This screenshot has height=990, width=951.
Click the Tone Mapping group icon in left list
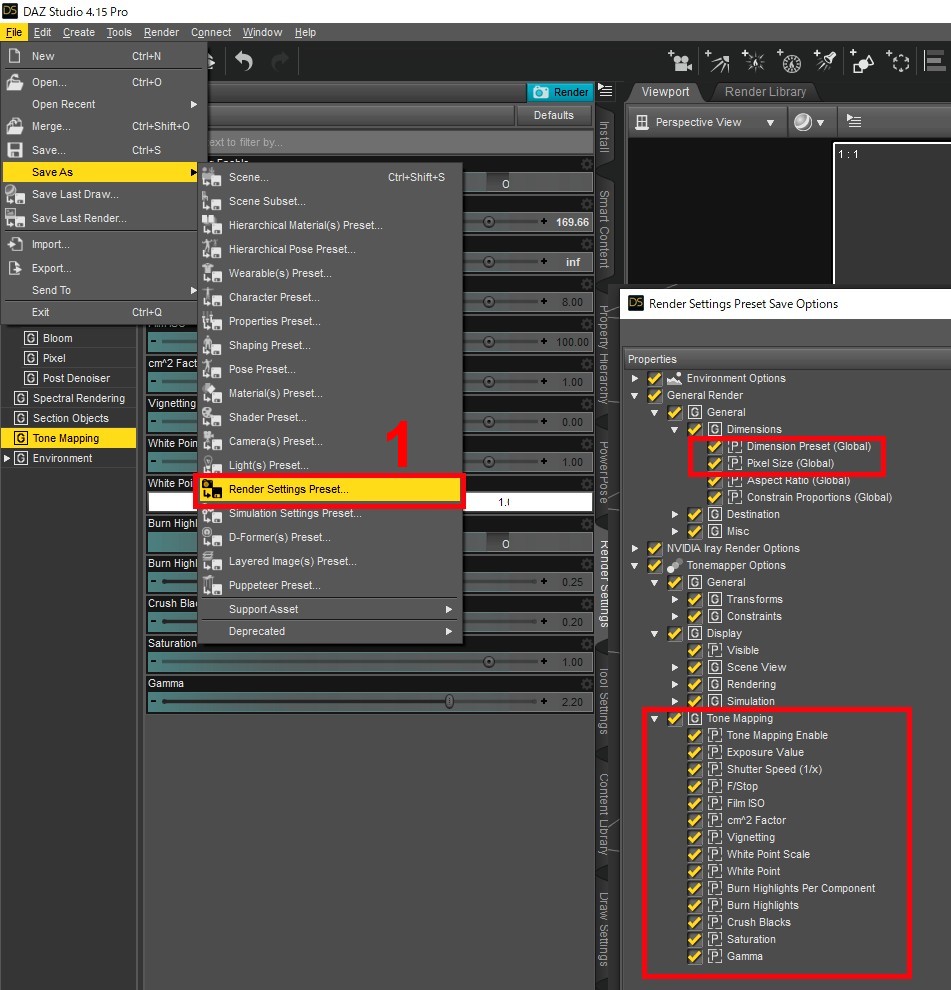pos(21,438)
